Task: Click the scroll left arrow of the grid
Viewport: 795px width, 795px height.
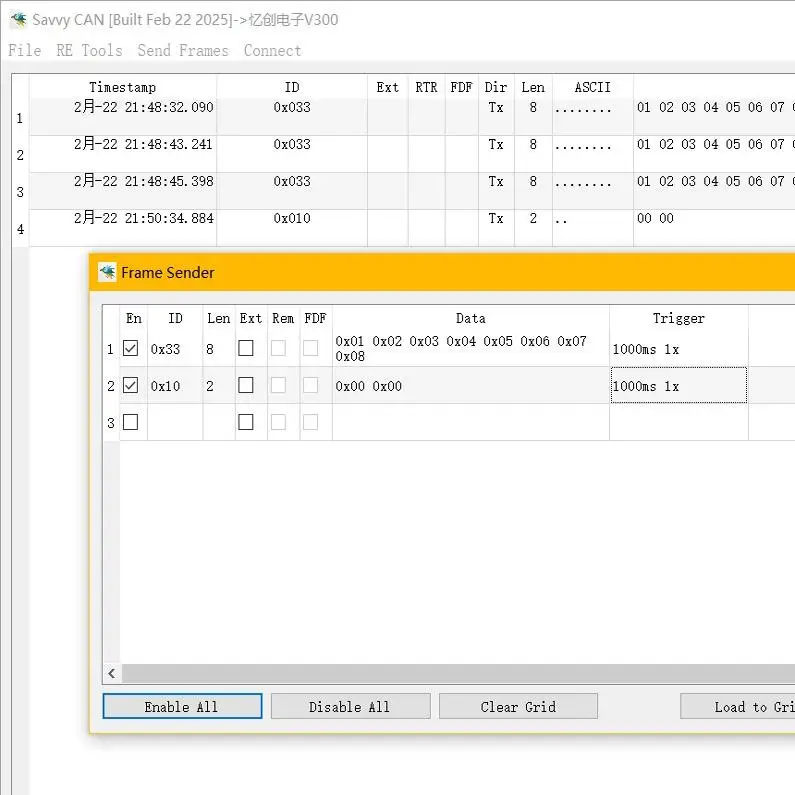Action: coord(112,674)
